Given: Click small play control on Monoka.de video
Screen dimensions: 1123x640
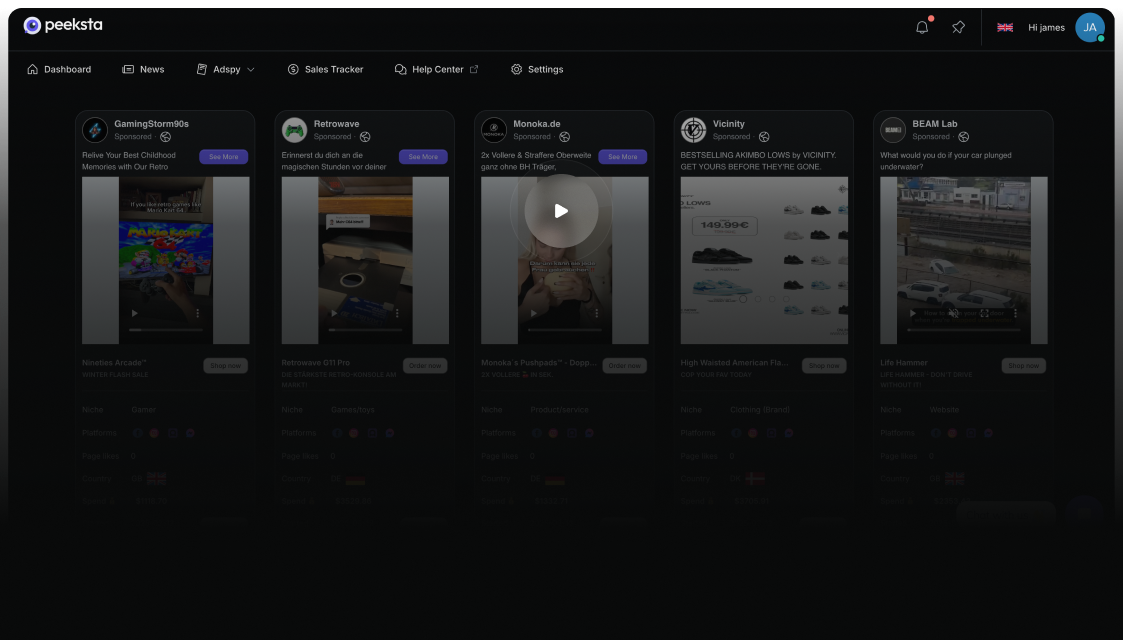Looking at the screenshot, I should pos(534,314).
